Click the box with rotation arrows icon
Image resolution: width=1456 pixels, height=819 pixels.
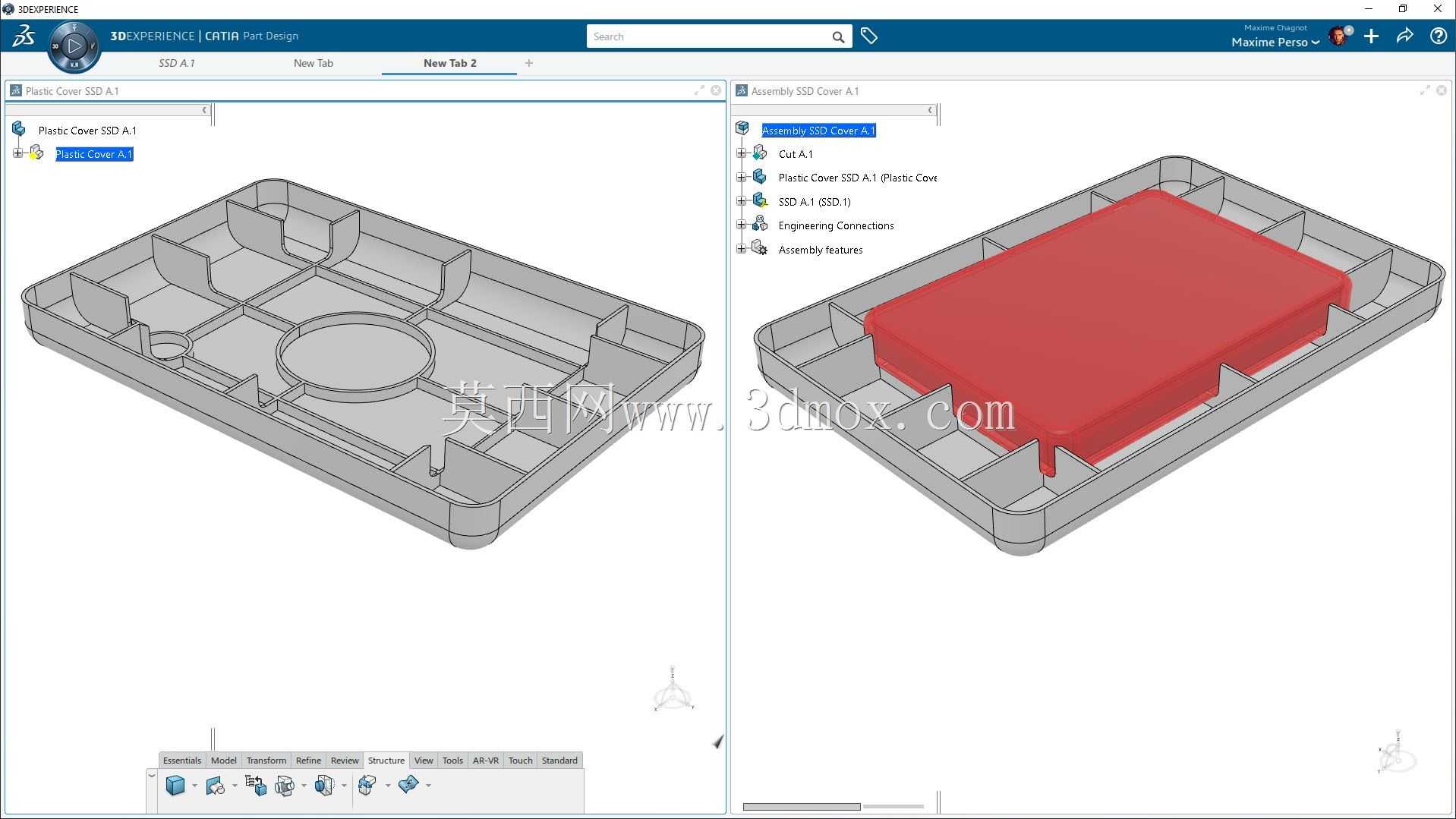[367, 785]
